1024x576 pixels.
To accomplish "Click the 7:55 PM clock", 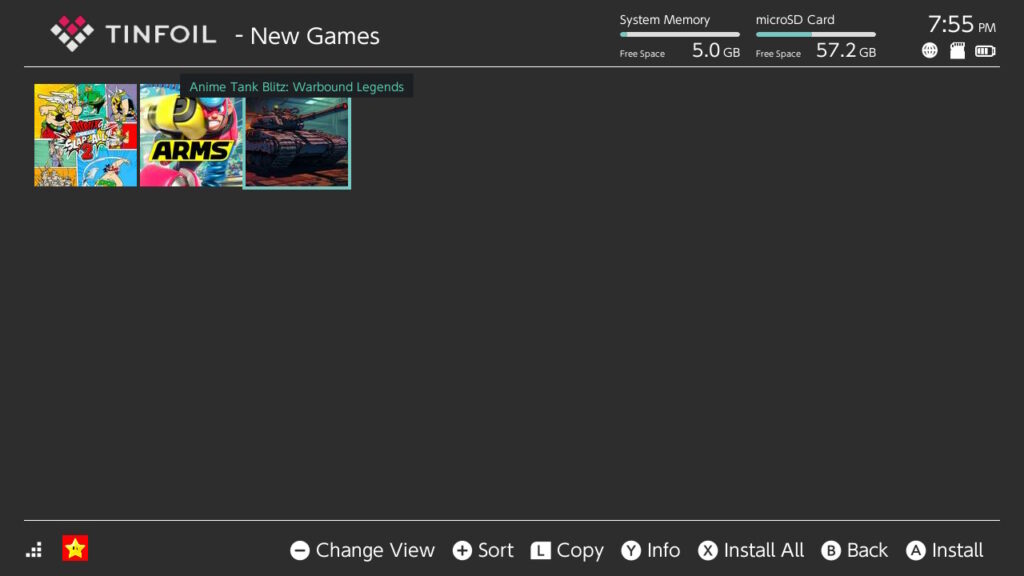I will coord(961,24).
